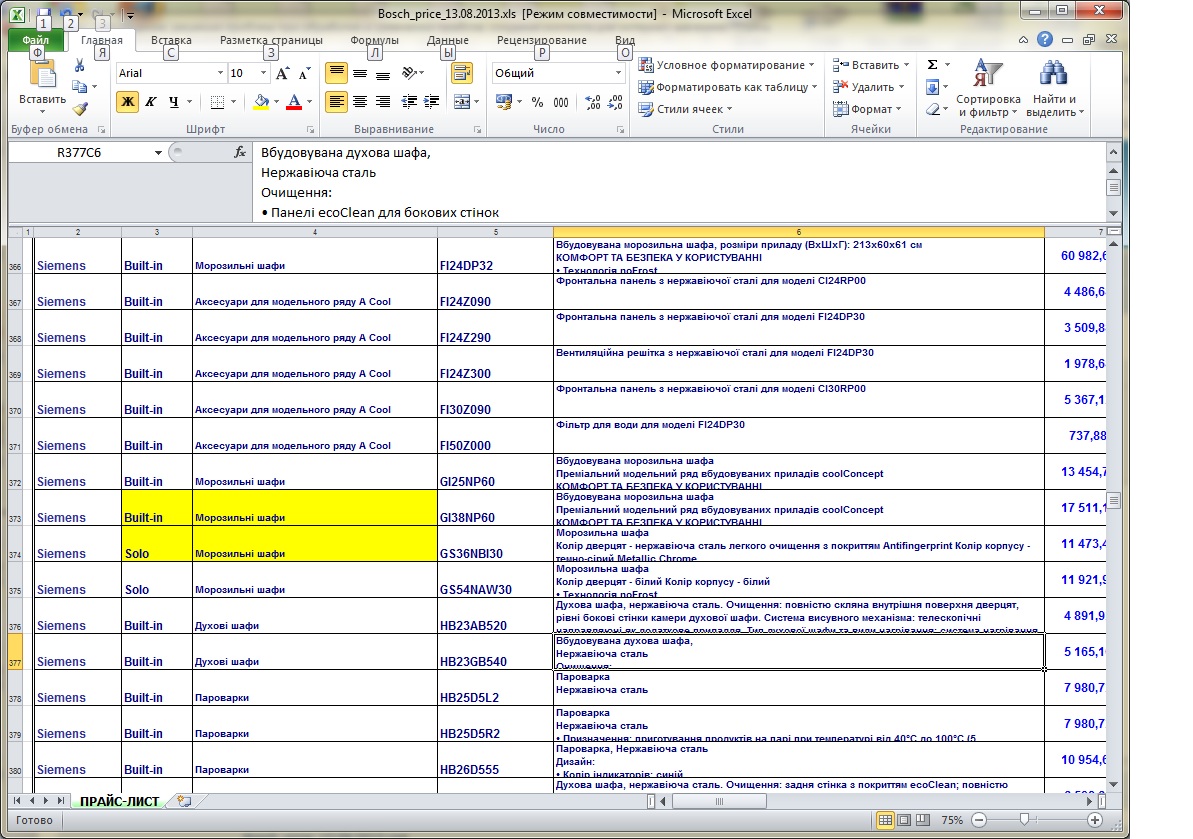Open the Формат cells menu
This screenshot has height=839, width=1193.
click(867, 109)
